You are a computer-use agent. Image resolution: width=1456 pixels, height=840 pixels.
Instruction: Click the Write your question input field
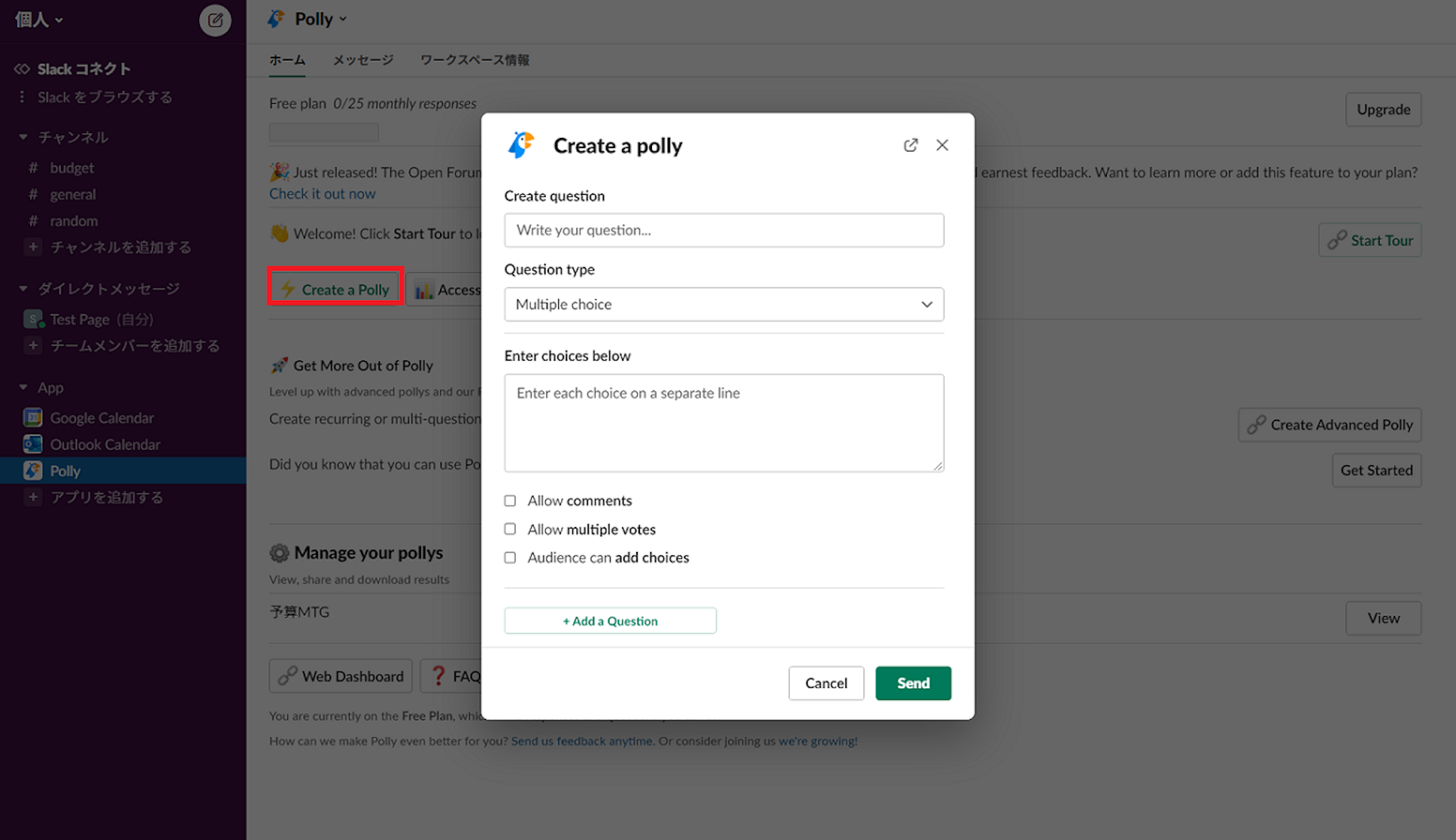pyautogui.click(x=724, y=230)
